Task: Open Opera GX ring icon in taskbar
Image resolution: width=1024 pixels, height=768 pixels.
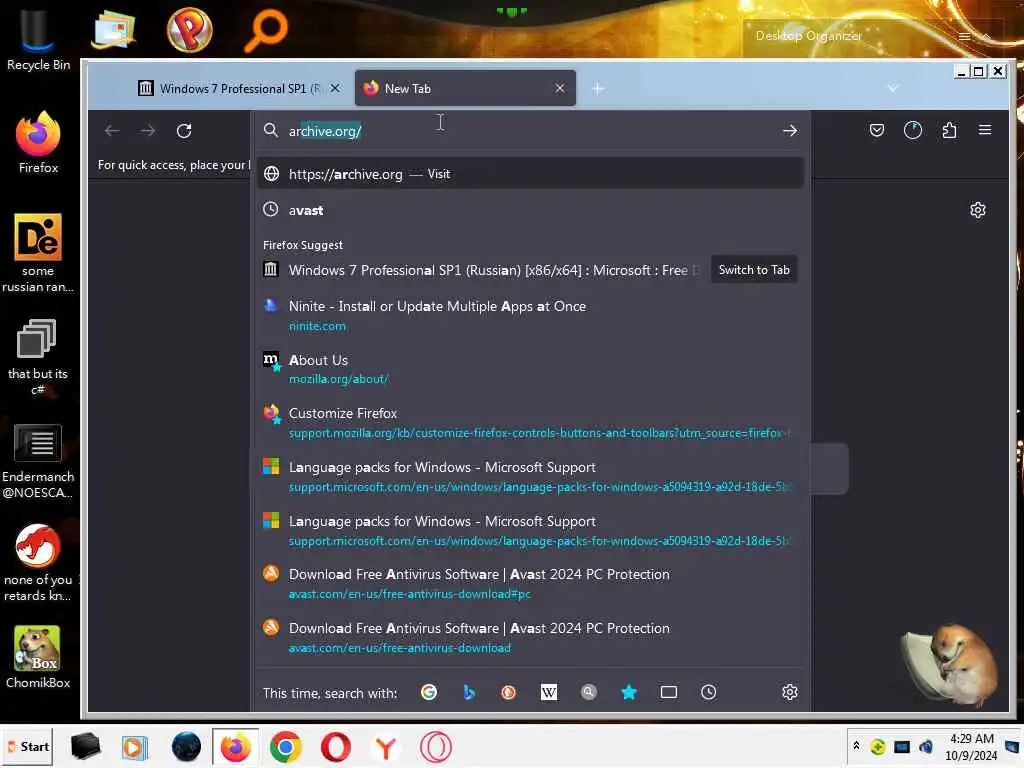Action: pyautogui.click(x=436, y=747)
